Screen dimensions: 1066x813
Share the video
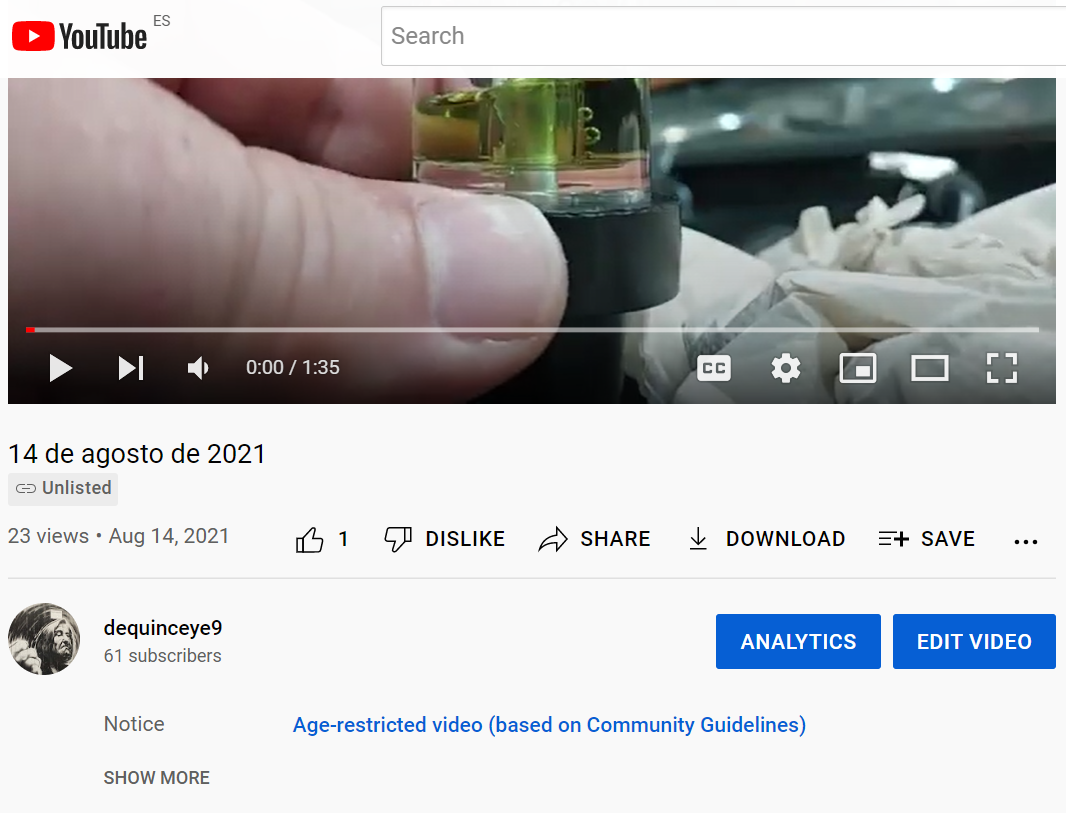594,539
